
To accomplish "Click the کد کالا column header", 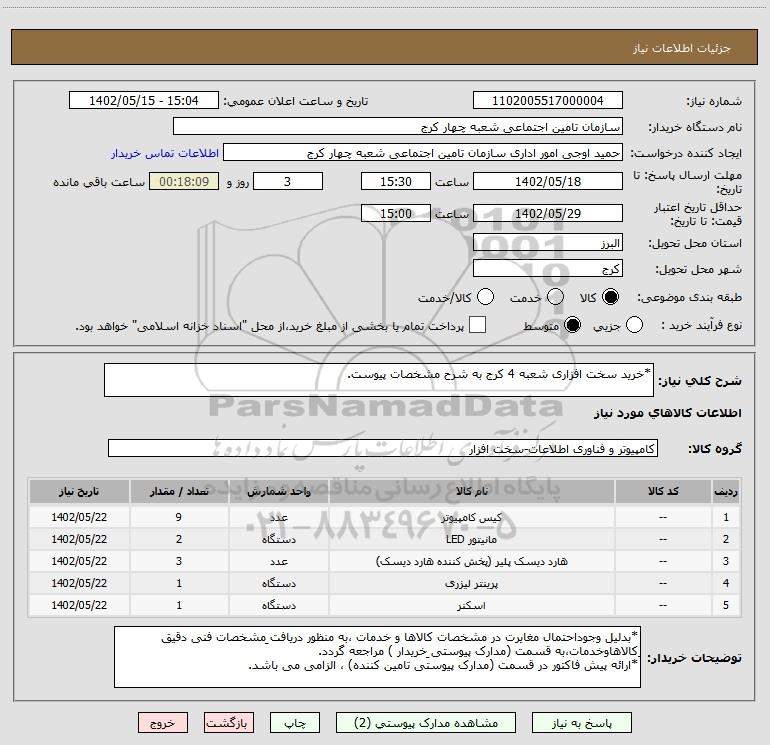I will (663, 492).
